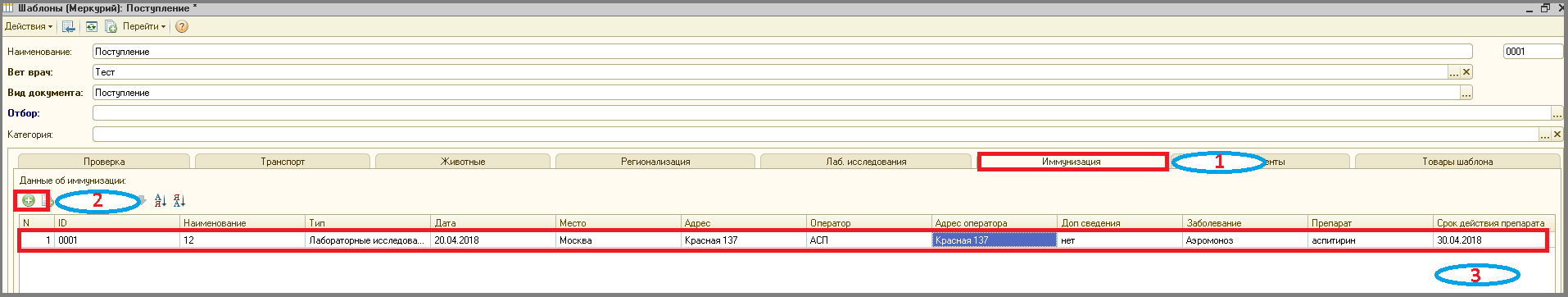Select the Регионализация tab

[x=655, y=162]
